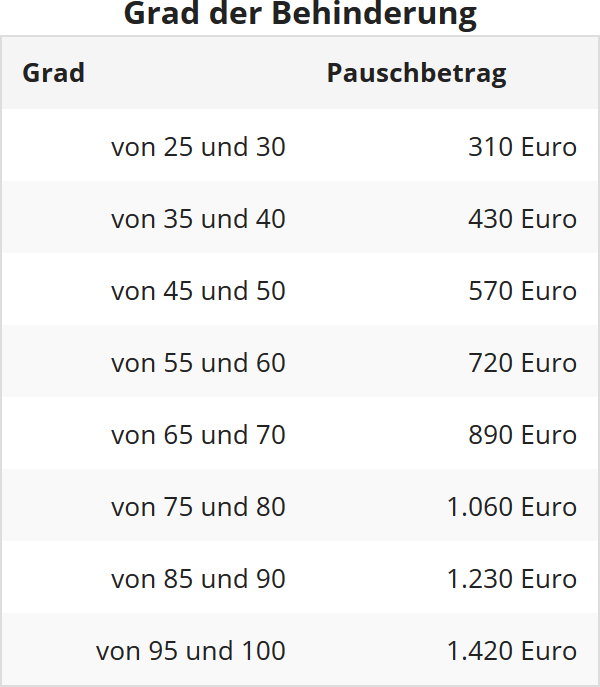Screen dimensions: 600x687
Task: Click the 'Grad' column header
Action: (53, 73)
